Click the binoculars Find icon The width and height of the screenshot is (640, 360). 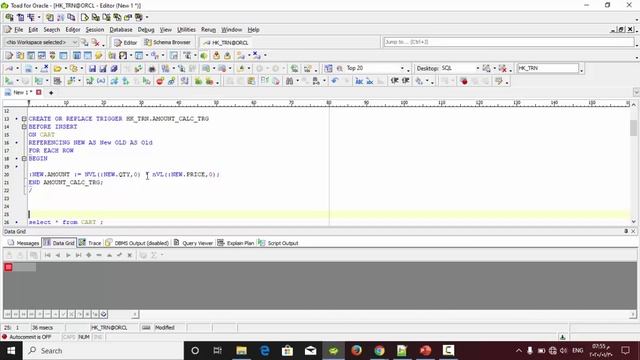pyautogui.click(x=289, y=81)
